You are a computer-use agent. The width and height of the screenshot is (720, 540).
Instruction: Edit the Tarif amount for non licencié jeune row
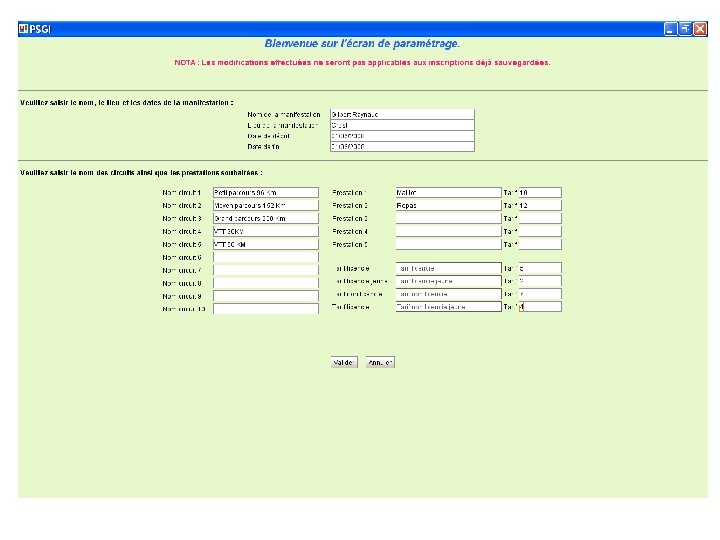pos(540,306)
